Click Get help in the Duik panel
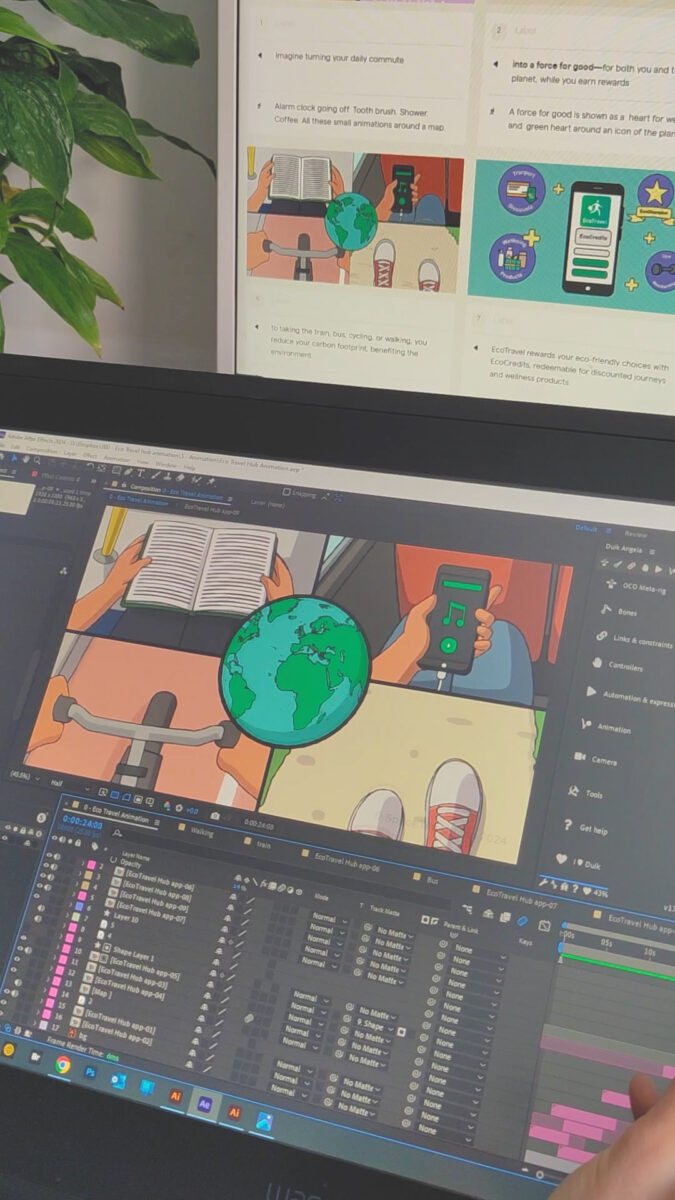Screen dimensions: 675x1200 (x=586, y=828)
